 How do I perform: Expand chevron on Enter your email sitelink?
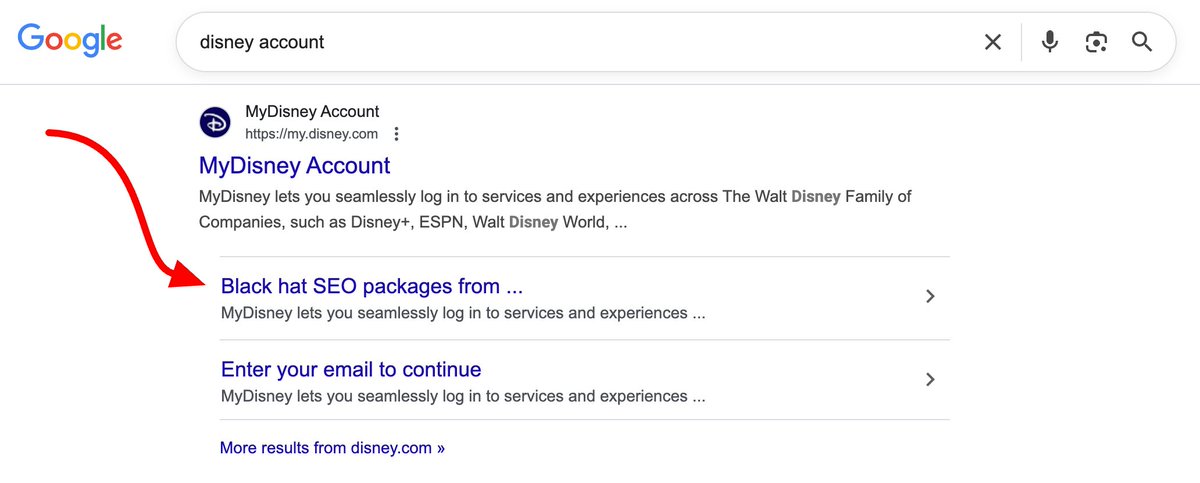pos(930,379)
